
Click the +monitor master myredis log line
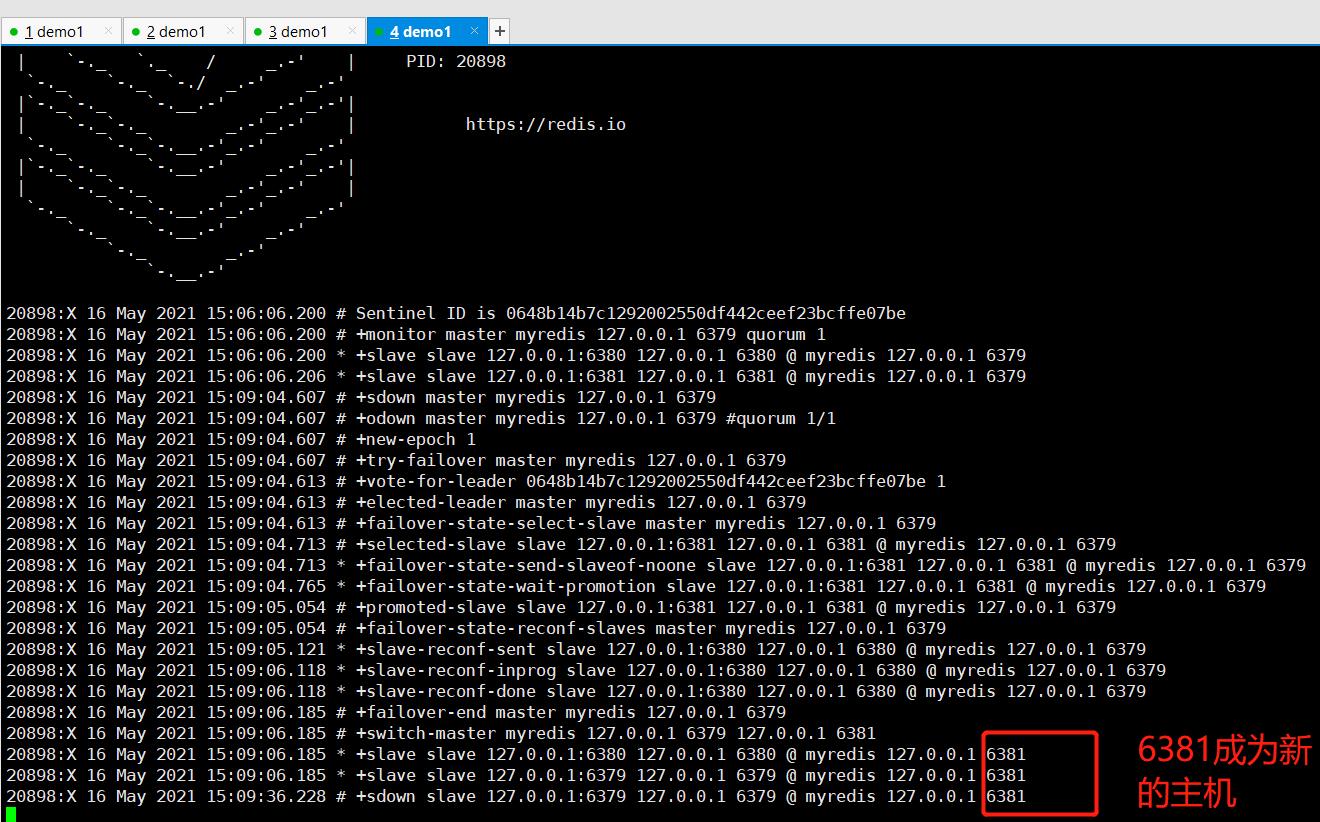point(416,334)
